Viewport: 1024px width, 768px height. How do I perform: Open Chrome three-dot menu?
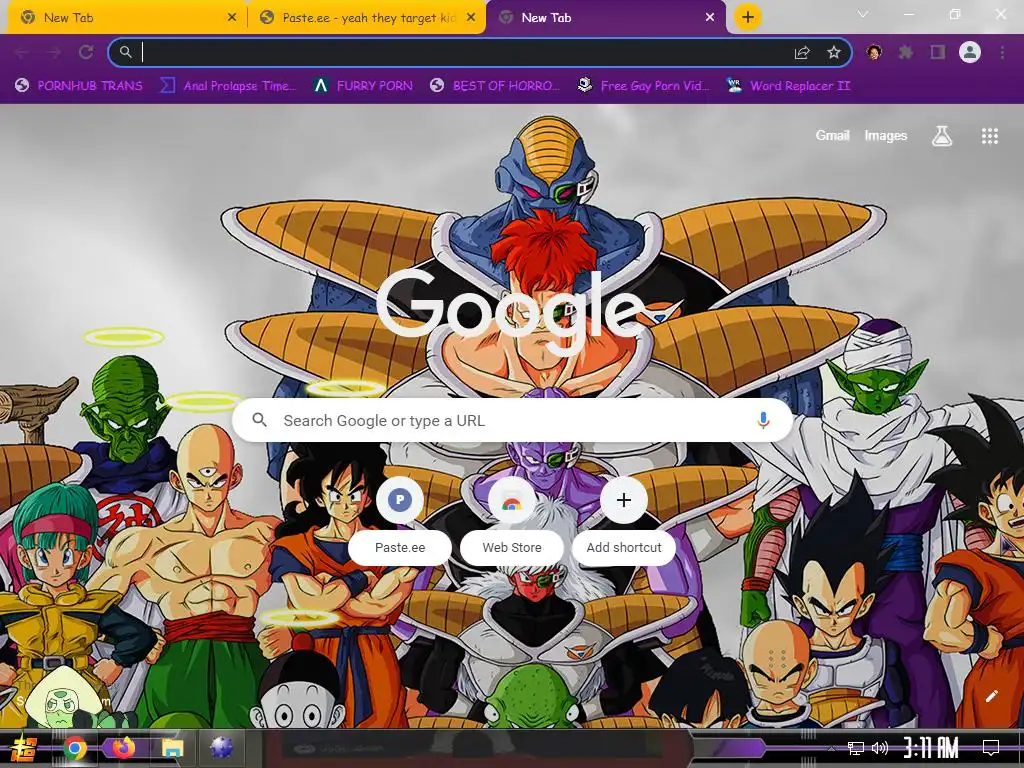1002,52
